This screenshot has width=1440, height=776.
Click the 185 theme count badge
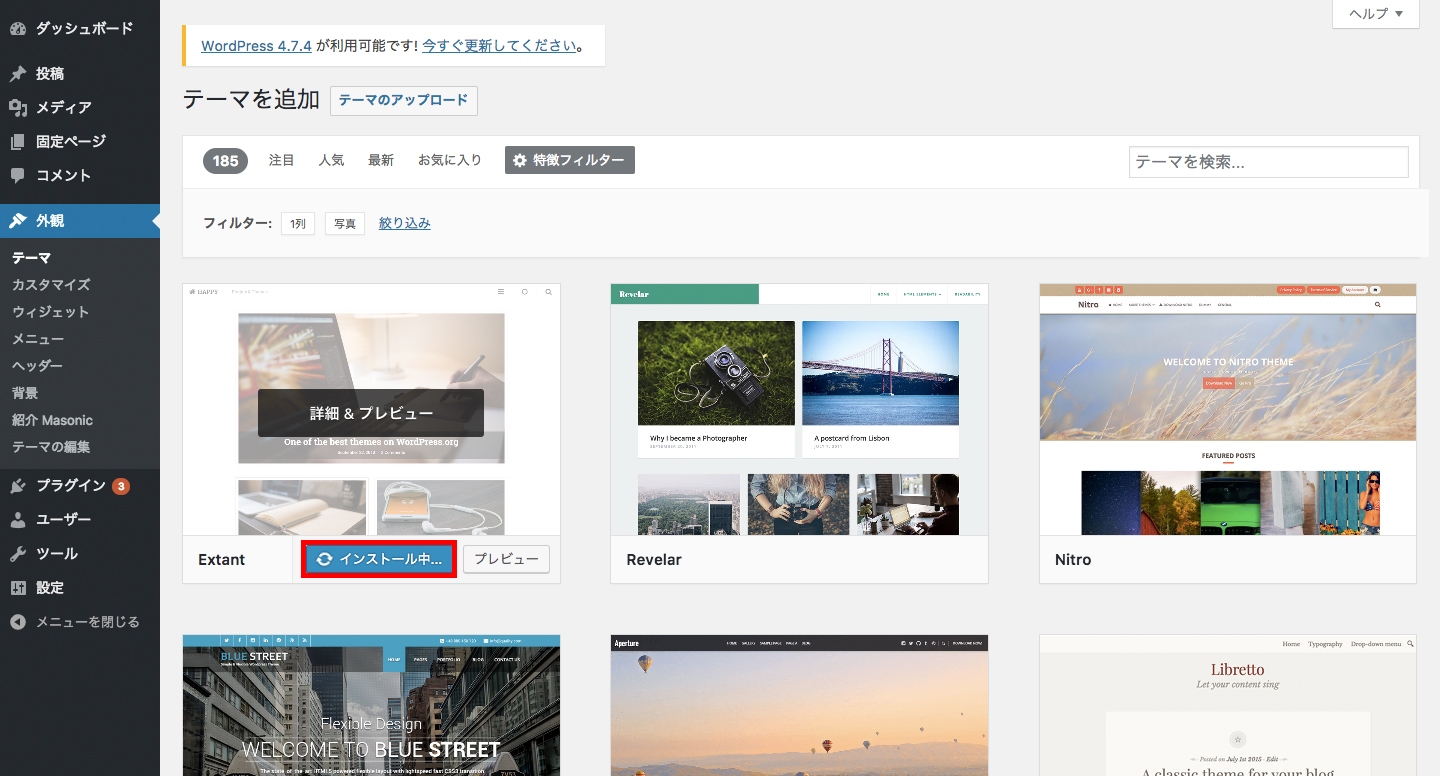pyautogui.click(x=225, y=161)
